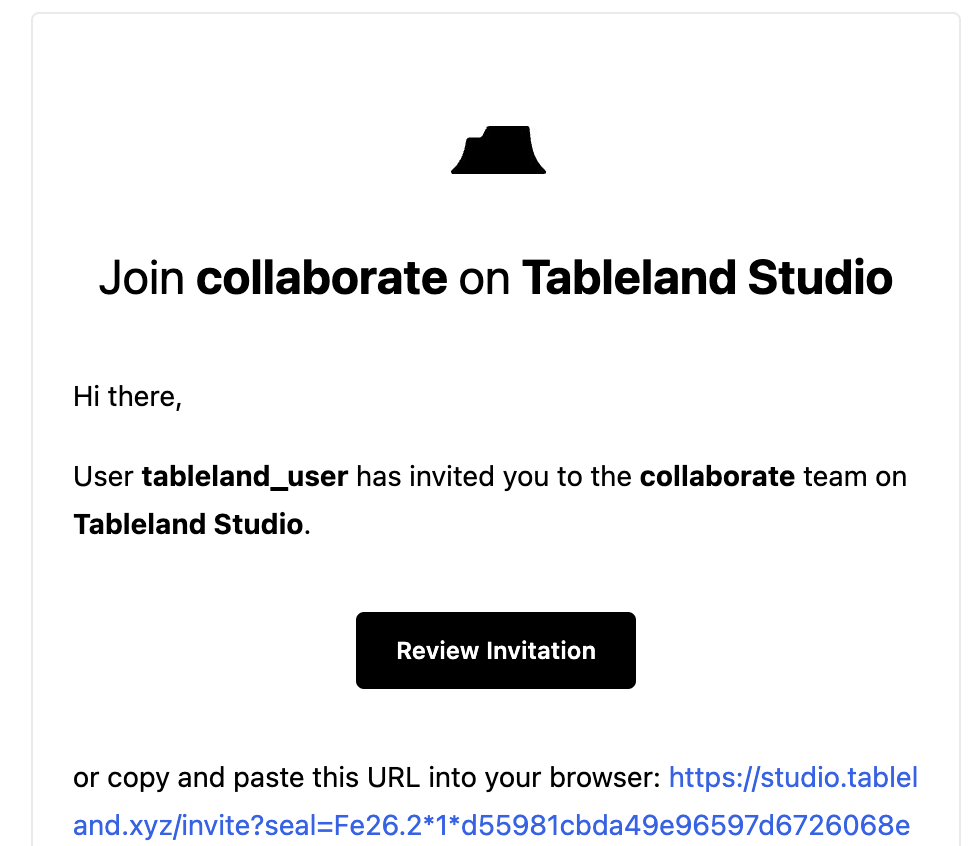Click the 'has invited you to the' text
This screenshot has height=846, width=978.
pos(494,476)
